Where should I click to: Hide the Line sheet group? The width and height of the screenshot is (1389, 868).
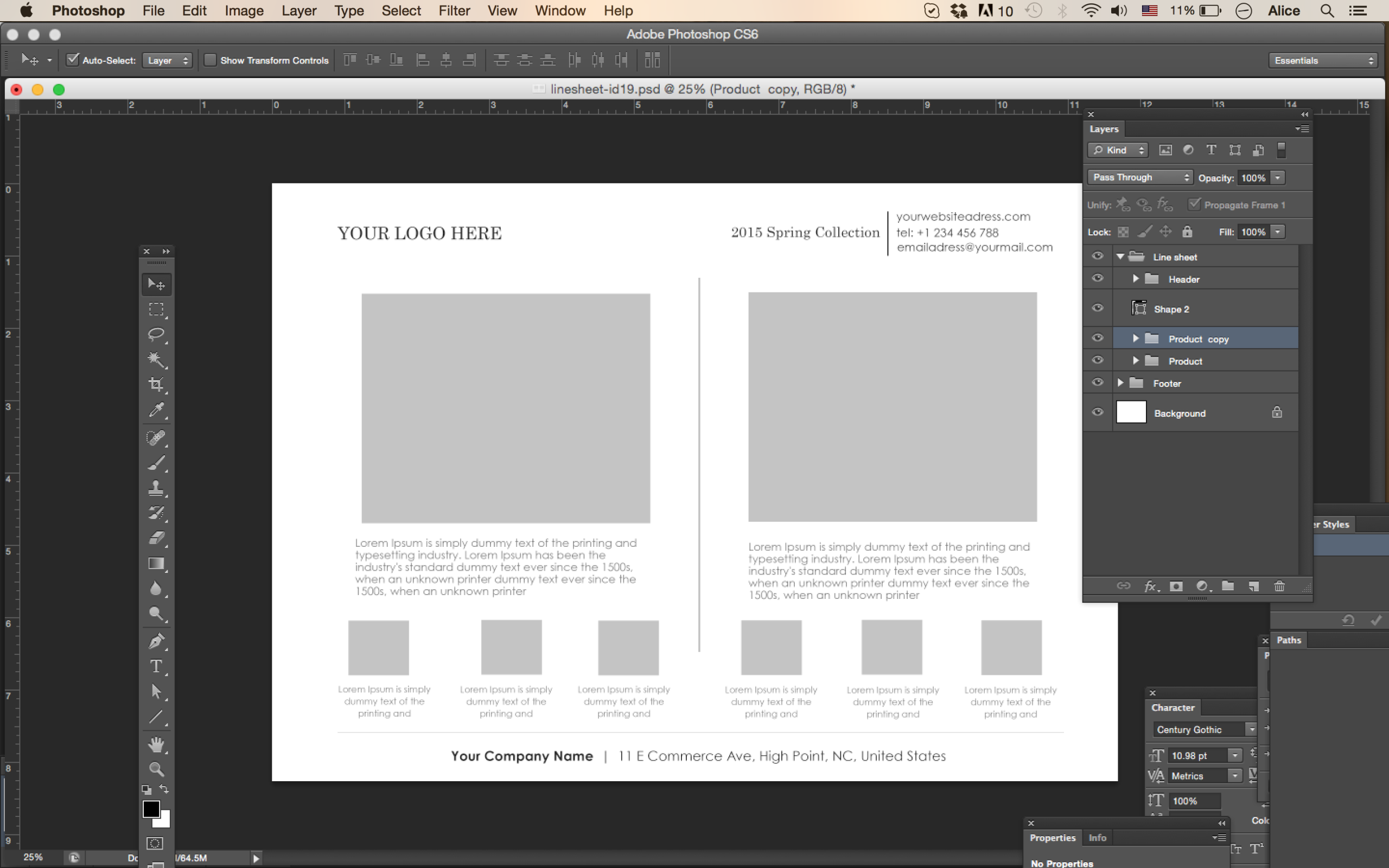pos(1098,256)
